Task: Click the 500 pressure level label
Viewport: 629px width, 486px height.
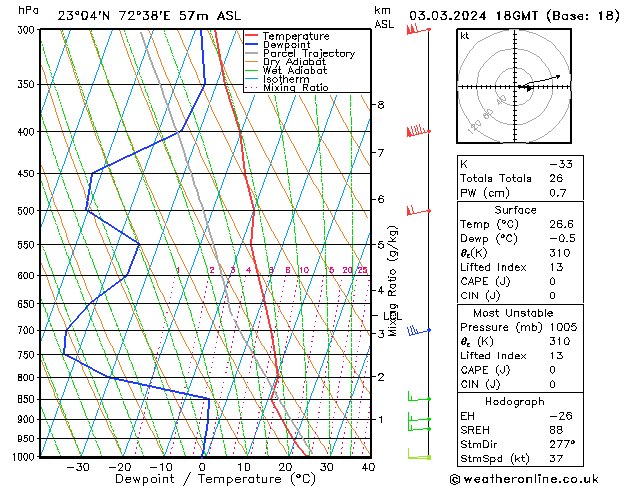Action: coord(27,211)
